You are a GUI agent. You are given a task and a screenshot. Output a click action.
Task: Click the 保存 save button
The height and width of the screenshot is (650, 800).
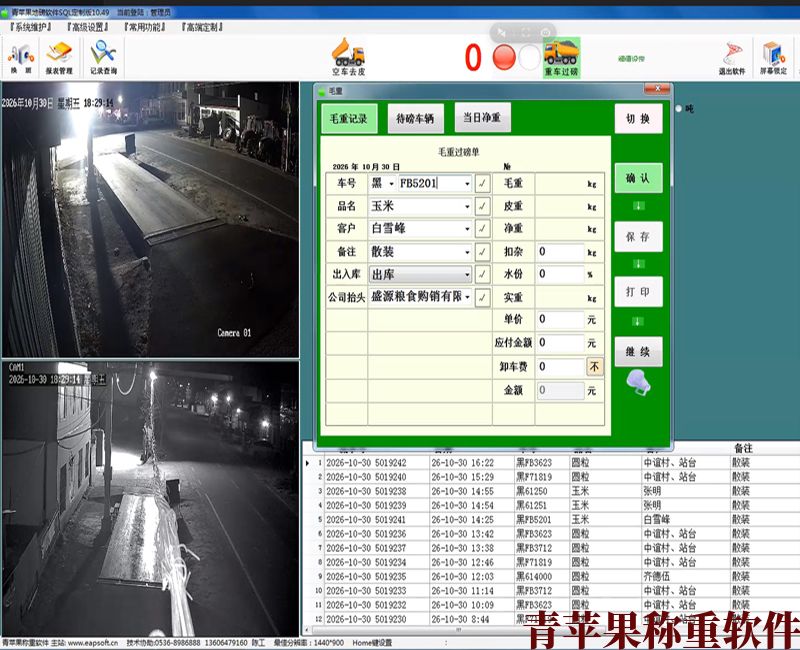(x=638, y=237)
